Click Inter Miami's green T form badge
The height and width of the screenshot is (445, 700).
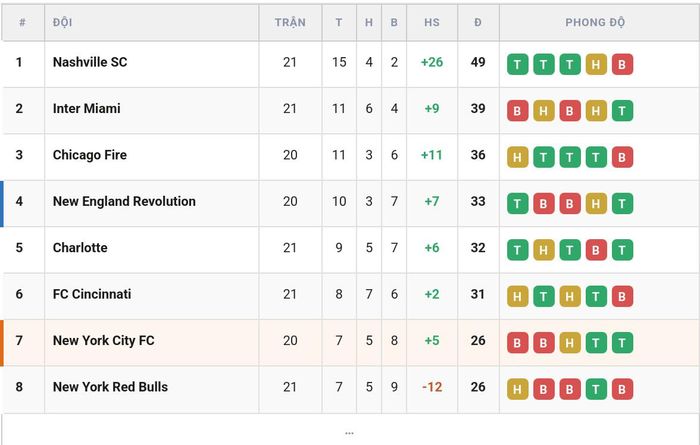click(622, 111)
